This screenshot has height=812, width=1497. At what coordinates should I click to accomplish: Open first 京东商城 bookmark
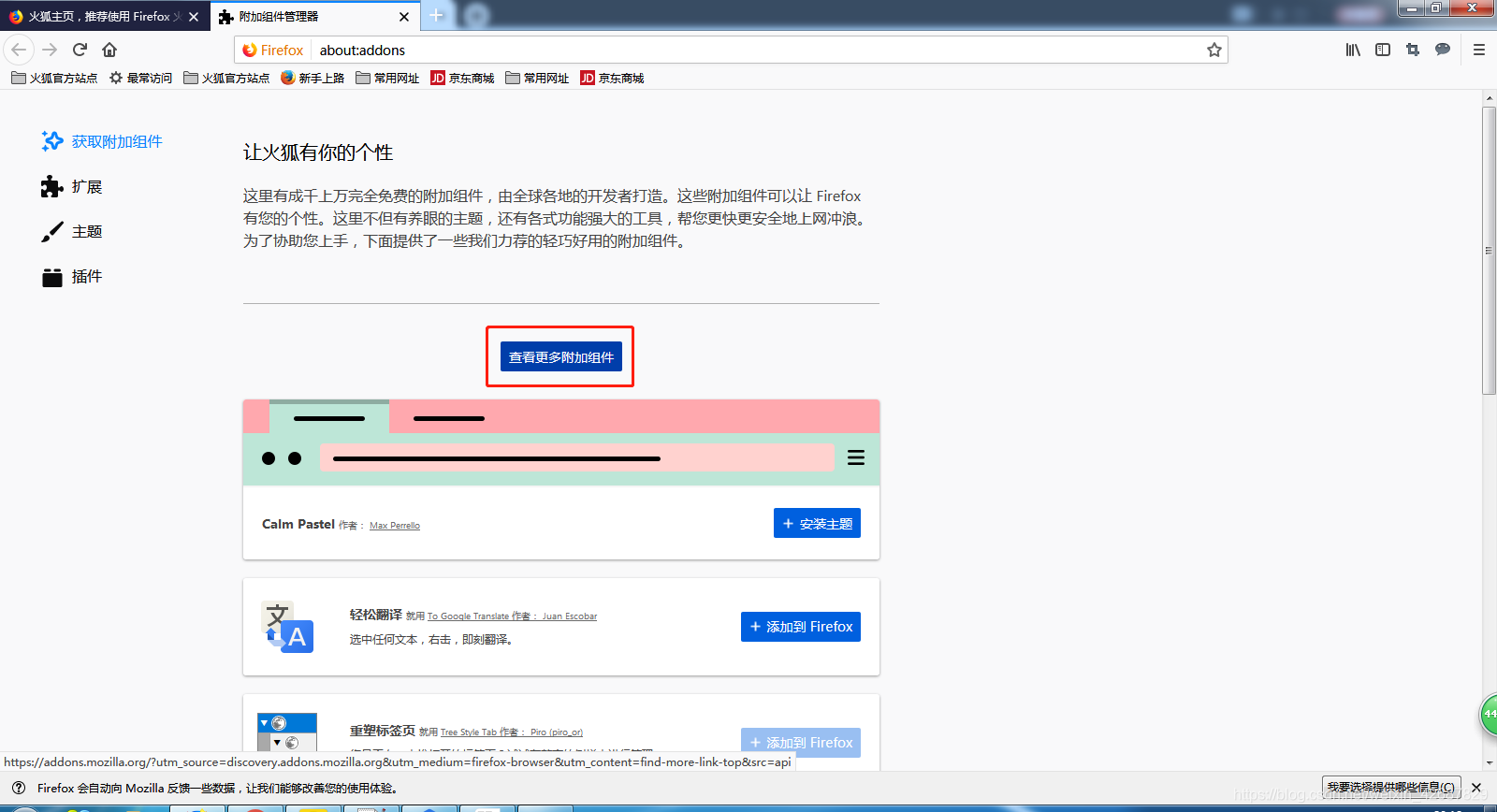462,78
